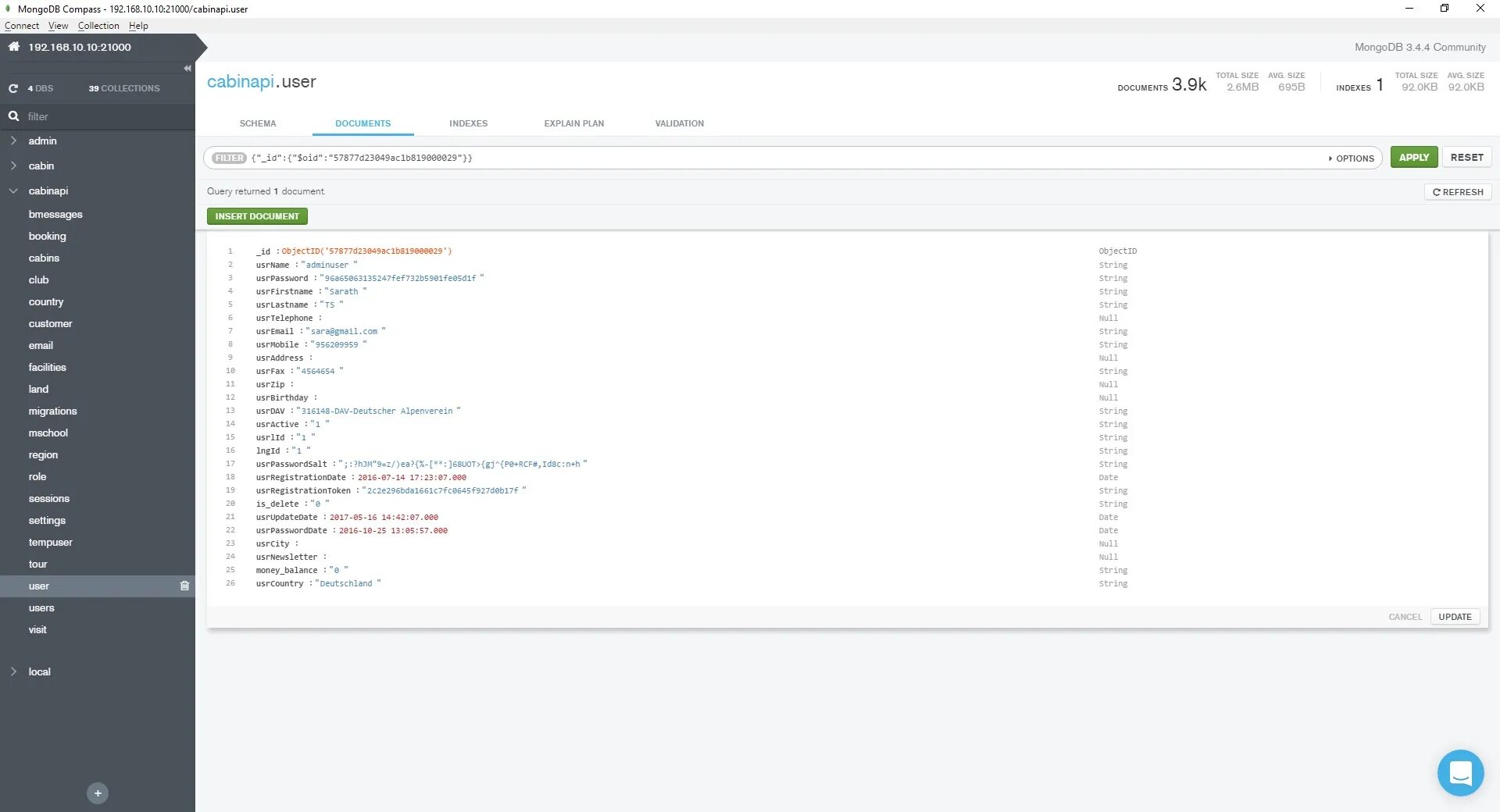
Task: Click the _id ObjectID value
Action: pyautogui.click(x=366, y=251)
